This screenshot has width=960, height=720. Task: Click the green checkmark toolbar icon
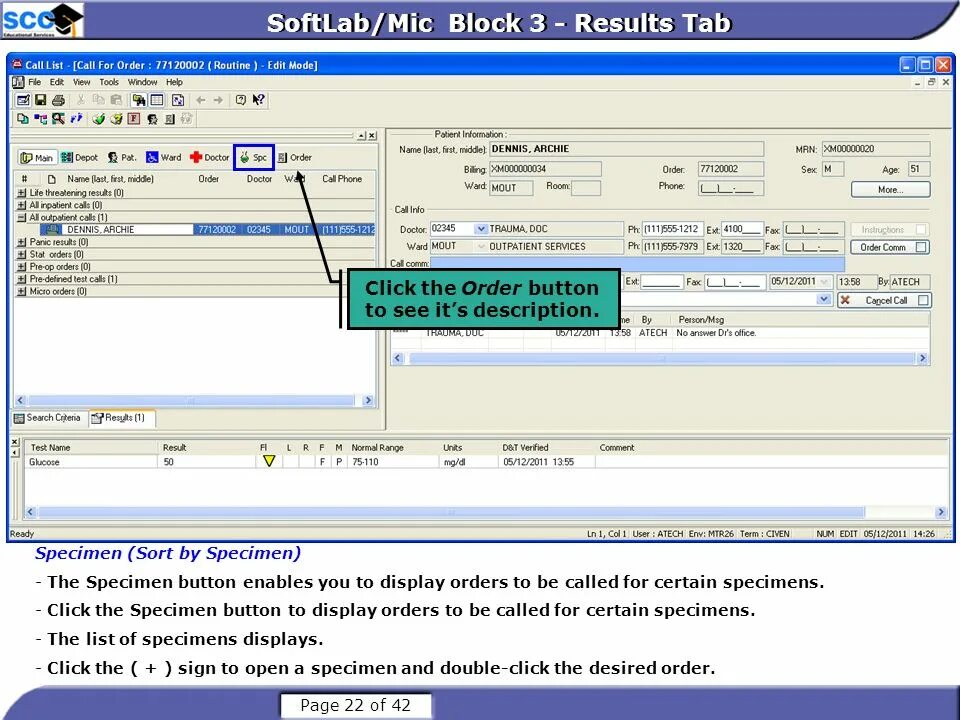(x=98, y=119)
